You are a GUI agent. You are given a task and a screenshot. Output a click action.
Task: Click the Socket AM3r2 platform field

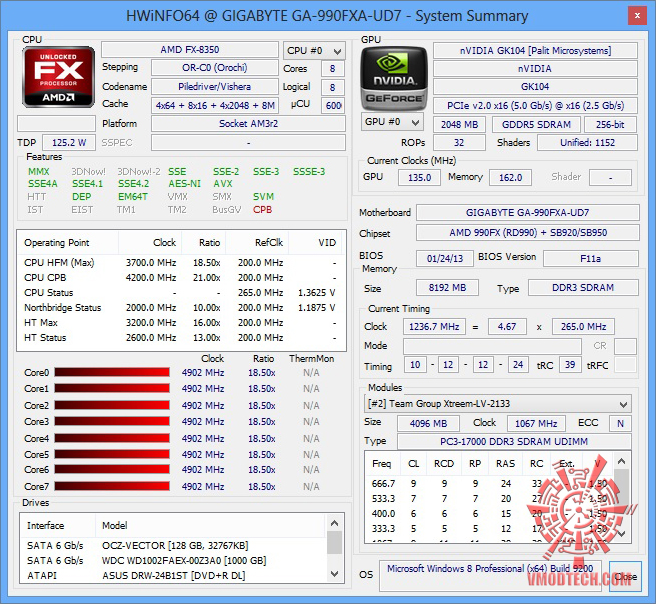tap(249, 124)
